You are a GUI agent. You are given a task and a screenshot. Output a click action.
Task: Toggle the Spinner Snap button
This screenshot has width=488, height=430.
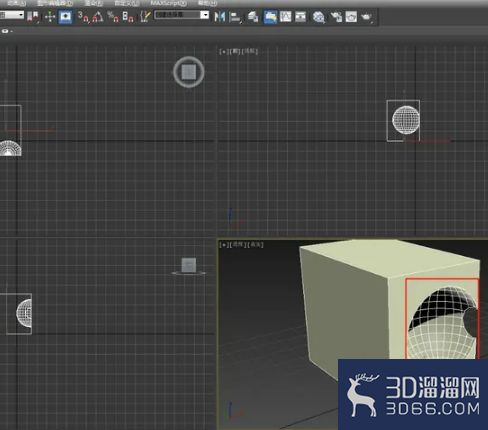(x=128, y=16)
